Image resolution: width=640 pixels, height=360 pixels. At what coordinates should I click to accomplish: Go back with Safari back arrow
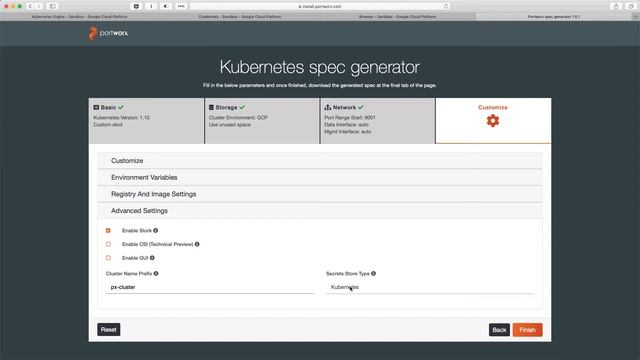coord(30,6)
